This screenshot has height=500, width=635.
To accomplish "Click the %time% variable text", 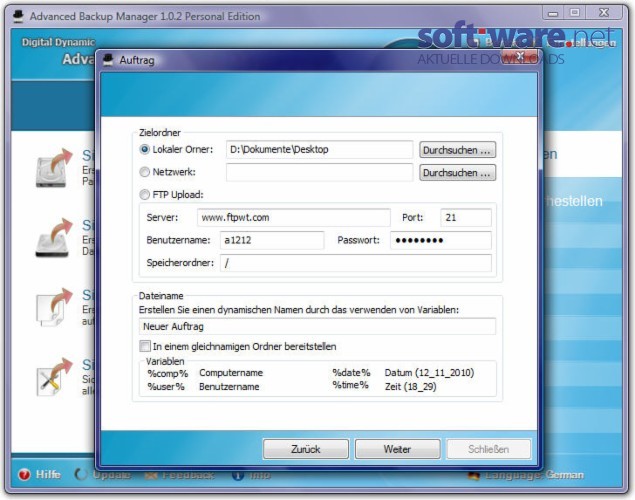I will [350, 385].
